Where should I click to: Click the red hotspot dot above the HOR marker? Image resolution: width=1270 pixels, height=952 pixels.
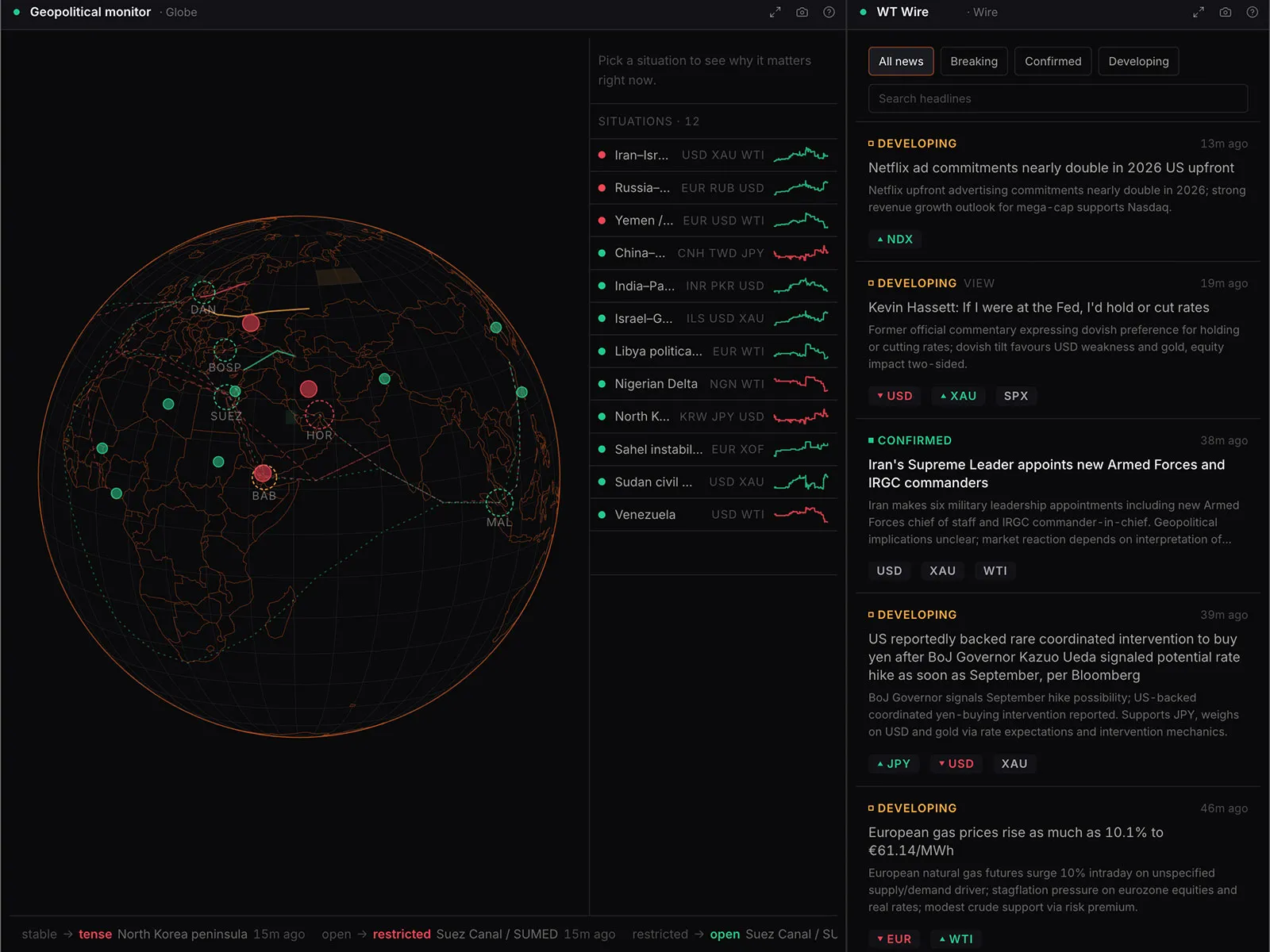(x=309, y=389)
